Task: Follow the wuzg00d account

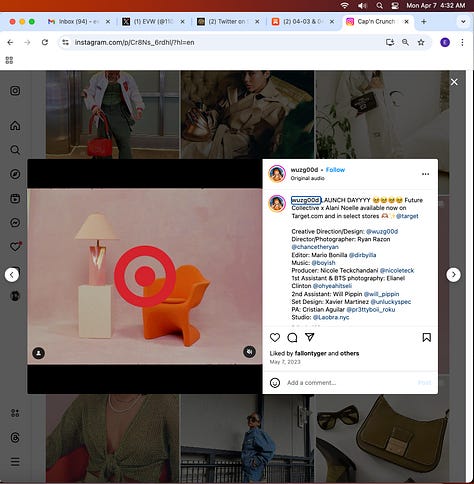Action: (335, 170)
